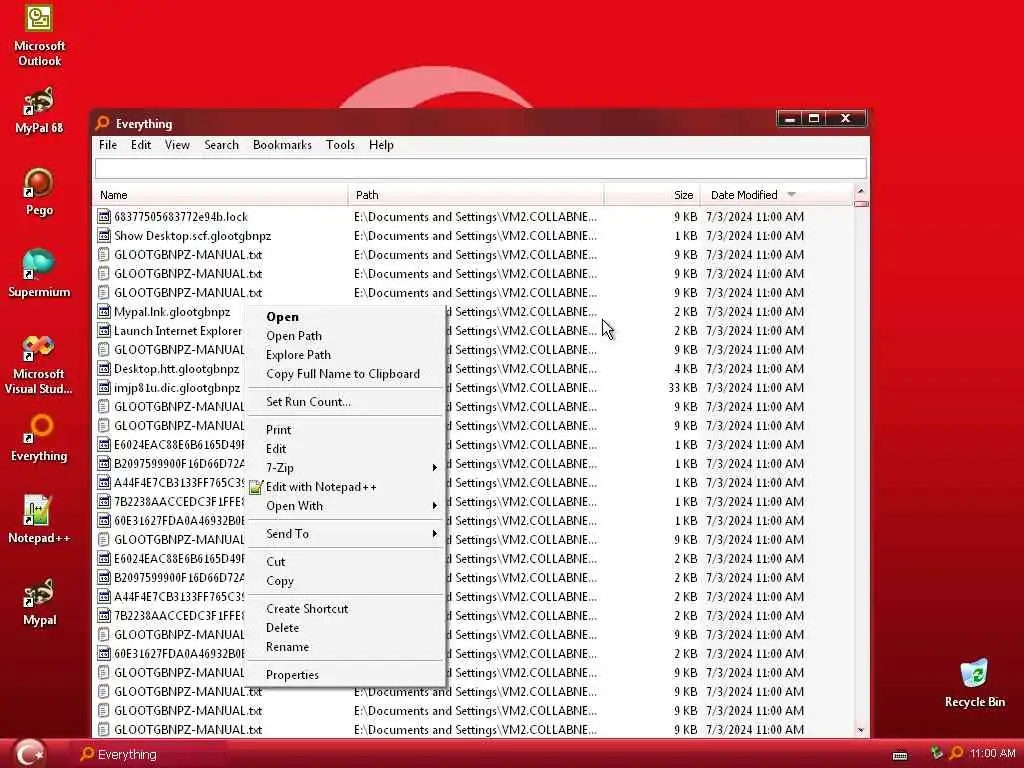Choose Properties in the context menu

[x=345, y=675]
